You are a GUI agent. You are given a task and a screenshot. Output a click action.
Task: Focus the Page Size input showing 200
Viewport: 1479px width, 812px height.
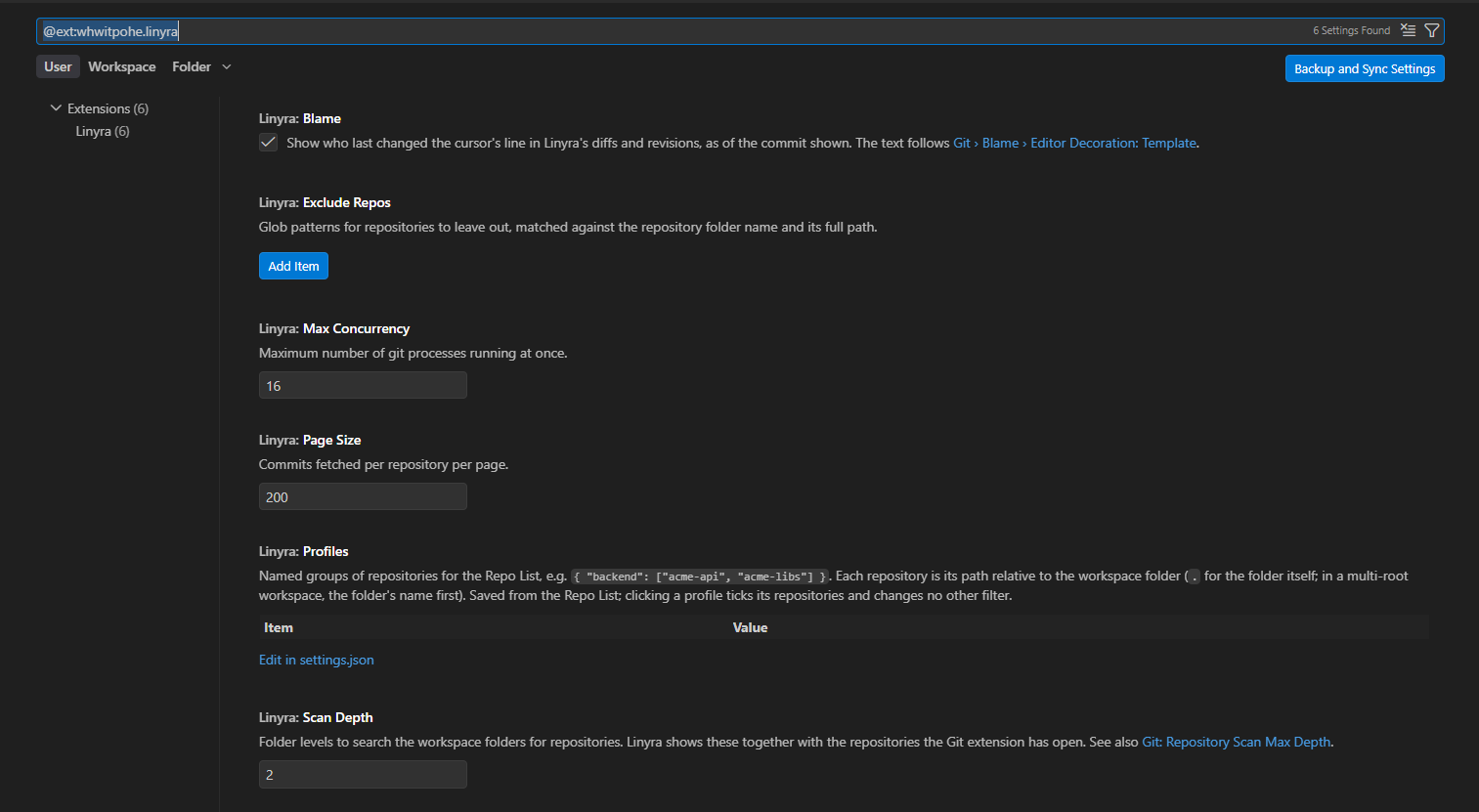pyautogui.click(x=363, y=496)
